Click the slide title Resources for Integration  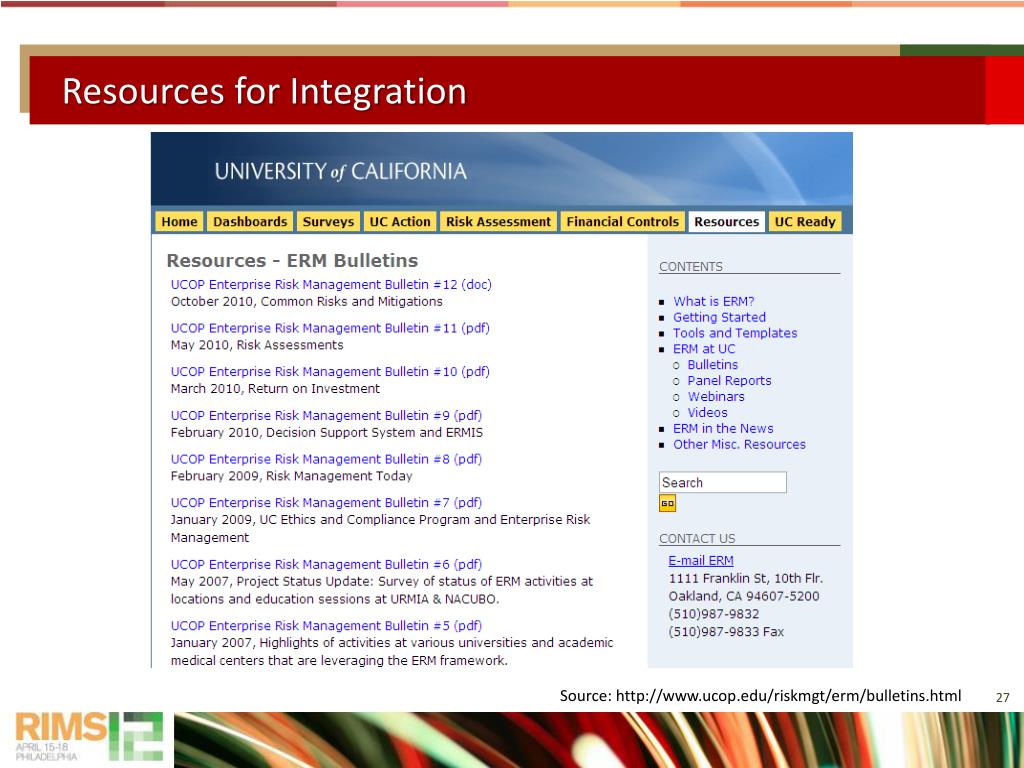[x=264, y=91]
